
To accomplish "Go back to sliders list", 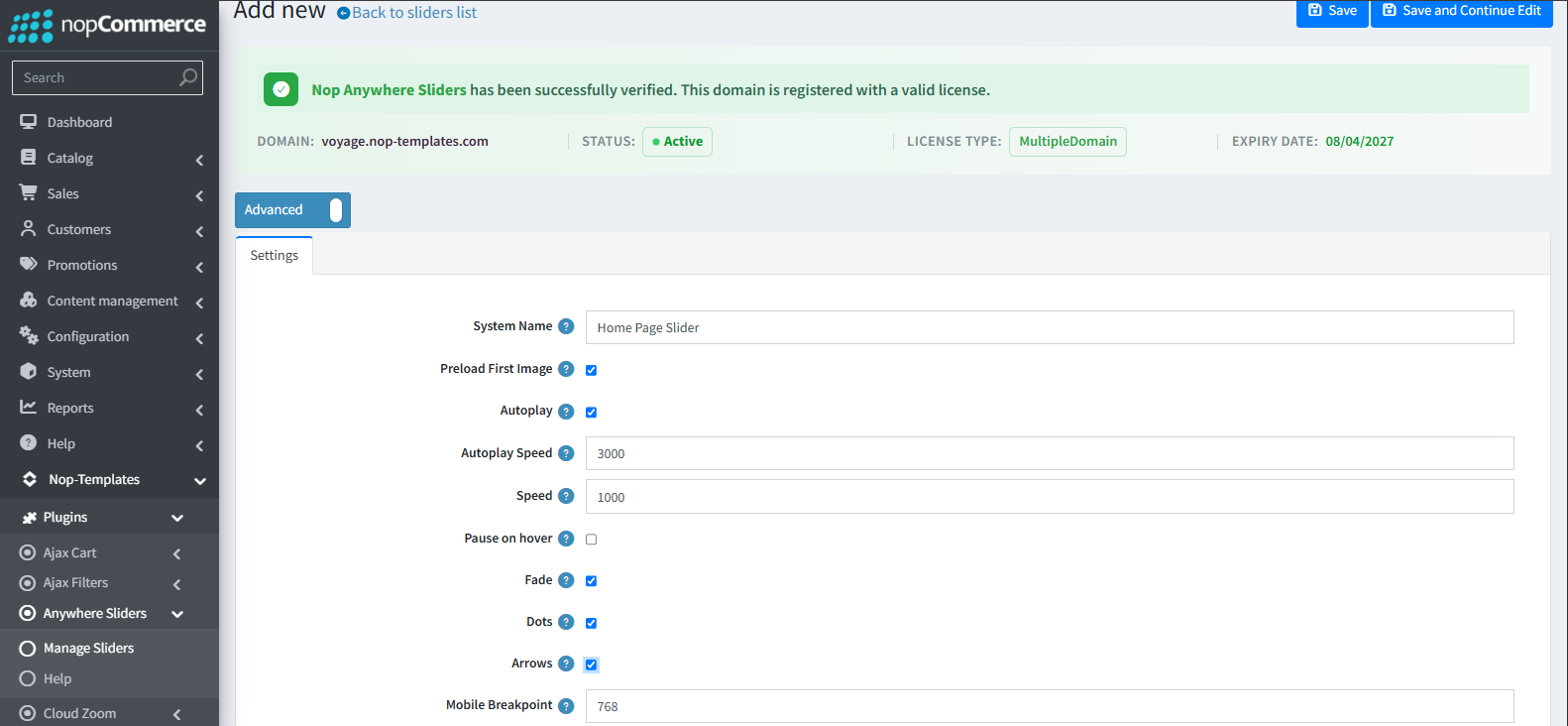I will (407, 13).
